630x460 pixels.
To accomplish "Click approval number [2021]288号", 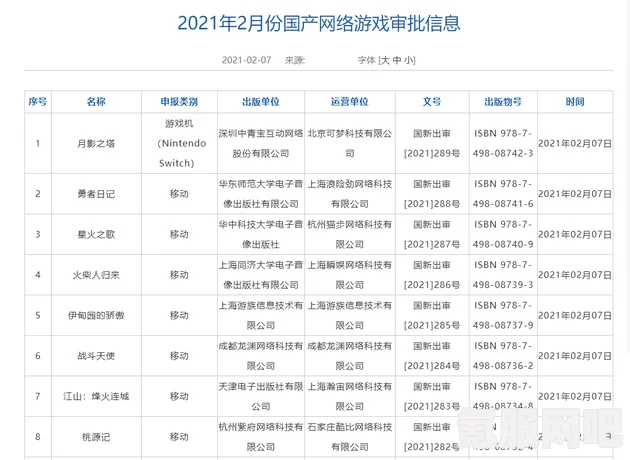I will click(x=432, y=204).
